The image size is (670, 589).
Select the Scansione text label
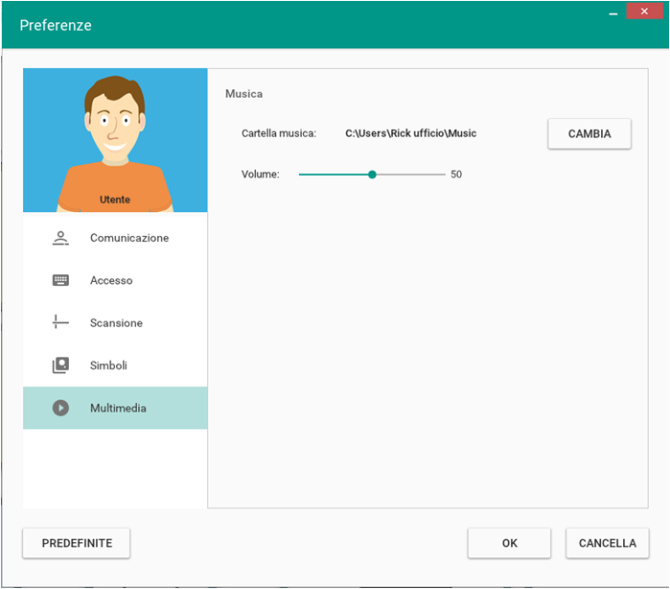(116, 323)
